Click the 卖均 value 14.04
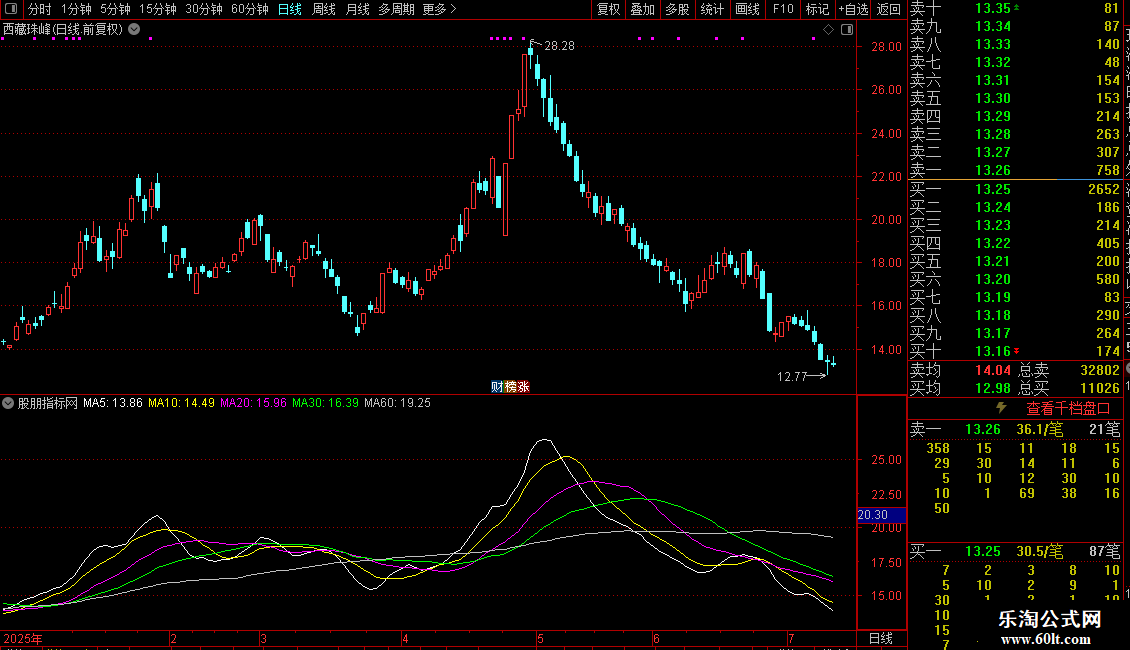 pyautogui.click(x=992, y=370)
